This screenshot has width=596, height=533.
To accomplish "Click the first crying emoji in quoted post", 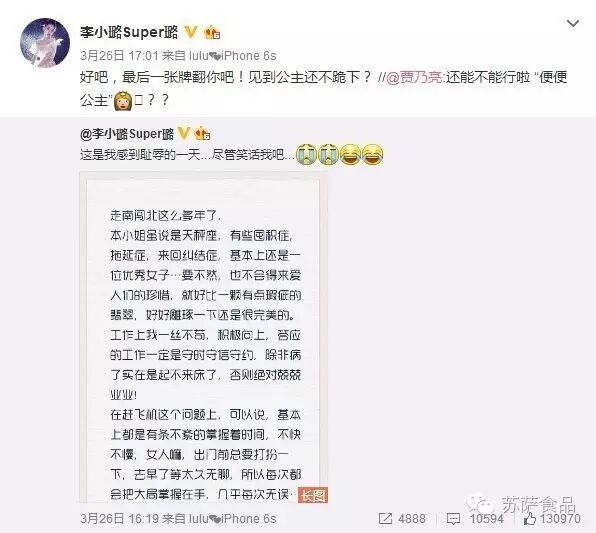I will click(306, 154).
